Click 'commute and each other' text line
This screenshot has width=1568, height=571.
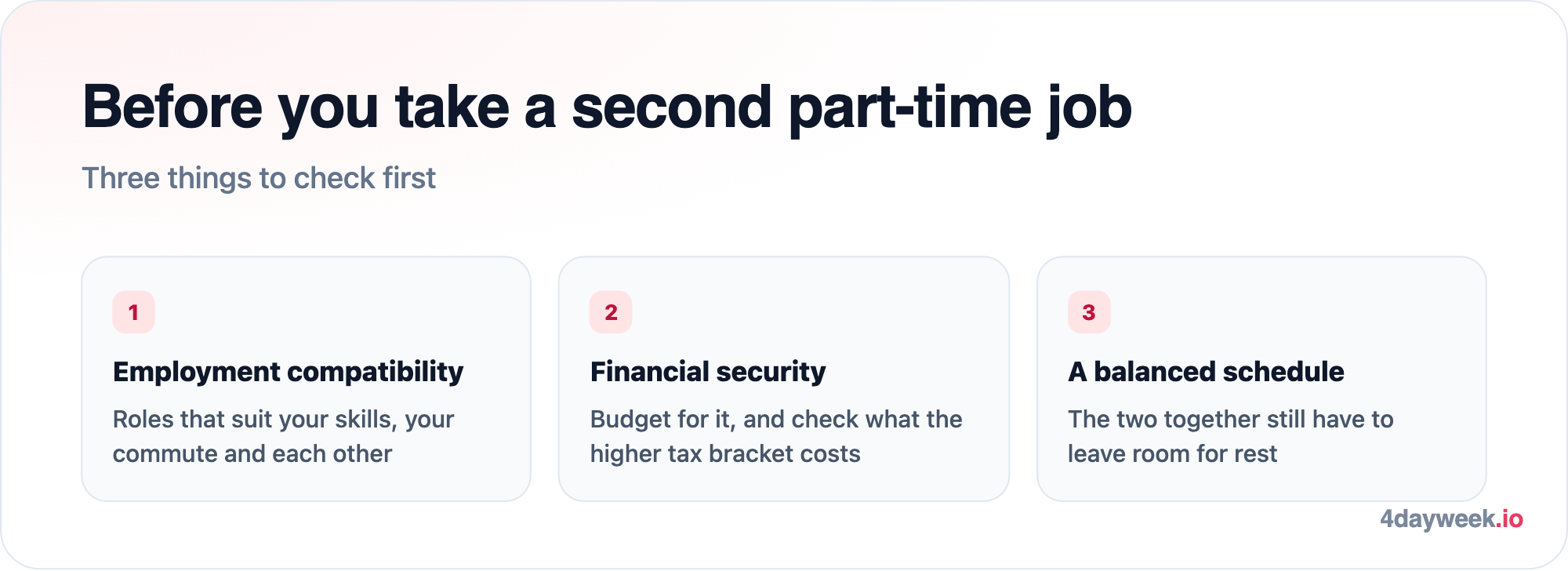pyautogui.click(x=252, y=453)
